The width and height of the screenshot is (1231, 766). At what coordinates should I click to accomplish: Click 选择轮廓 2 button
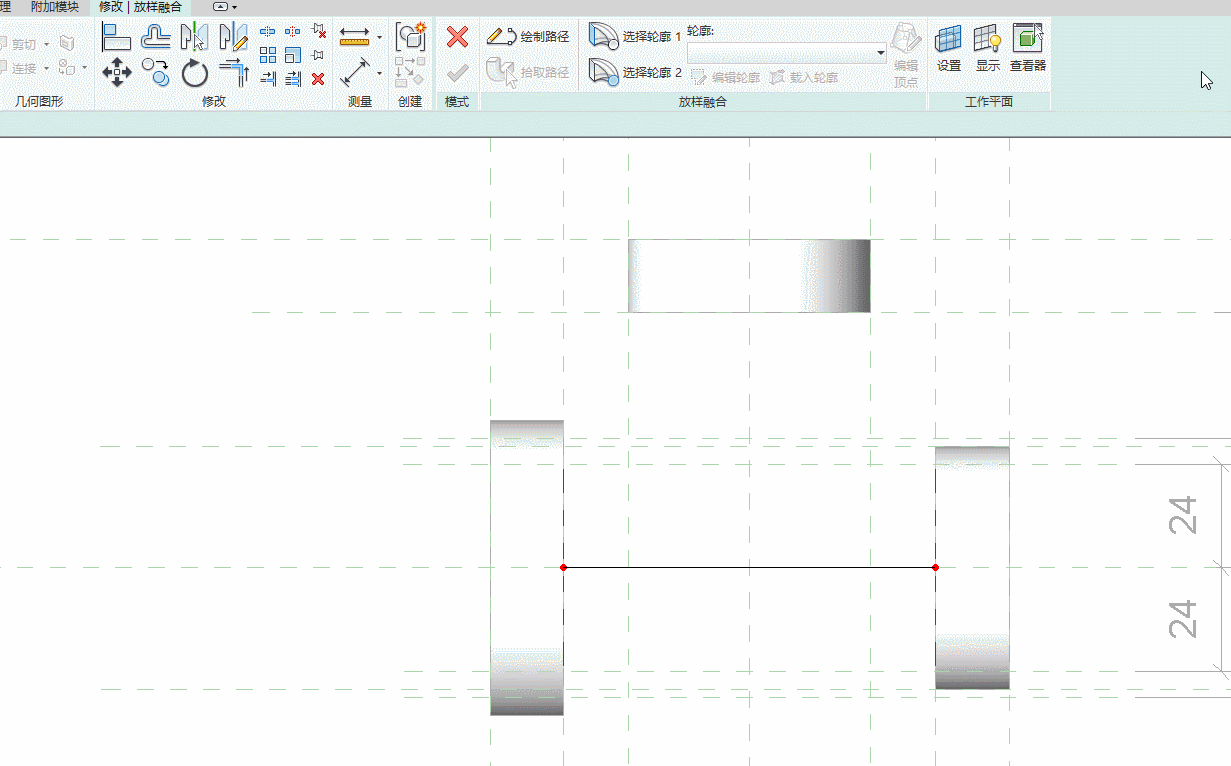[x=634, y=72]
